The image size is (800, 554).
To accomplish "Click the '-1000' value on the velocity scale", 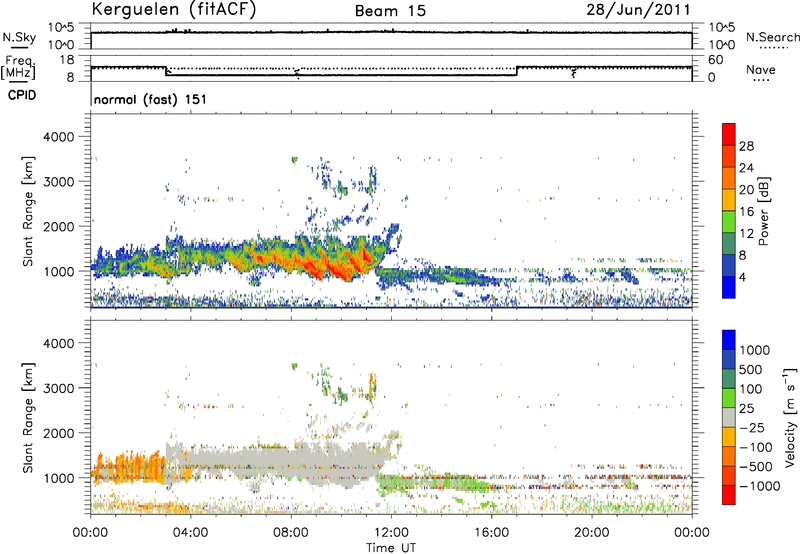I will (759, 486).
